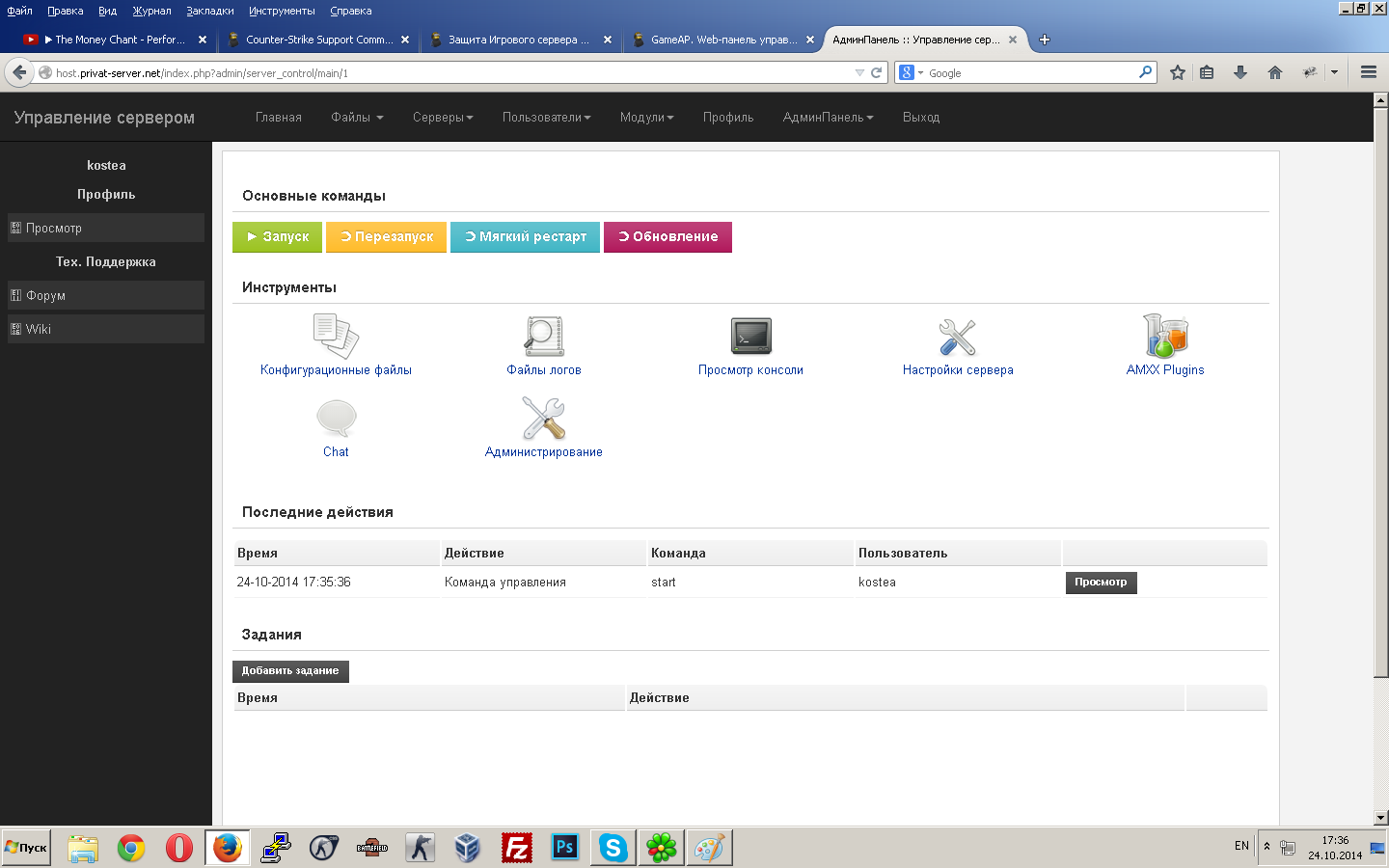This screenshot has width=1389, height=868.
Task: Show the bookmarks list icon
Action: (x=1207, y=72)
